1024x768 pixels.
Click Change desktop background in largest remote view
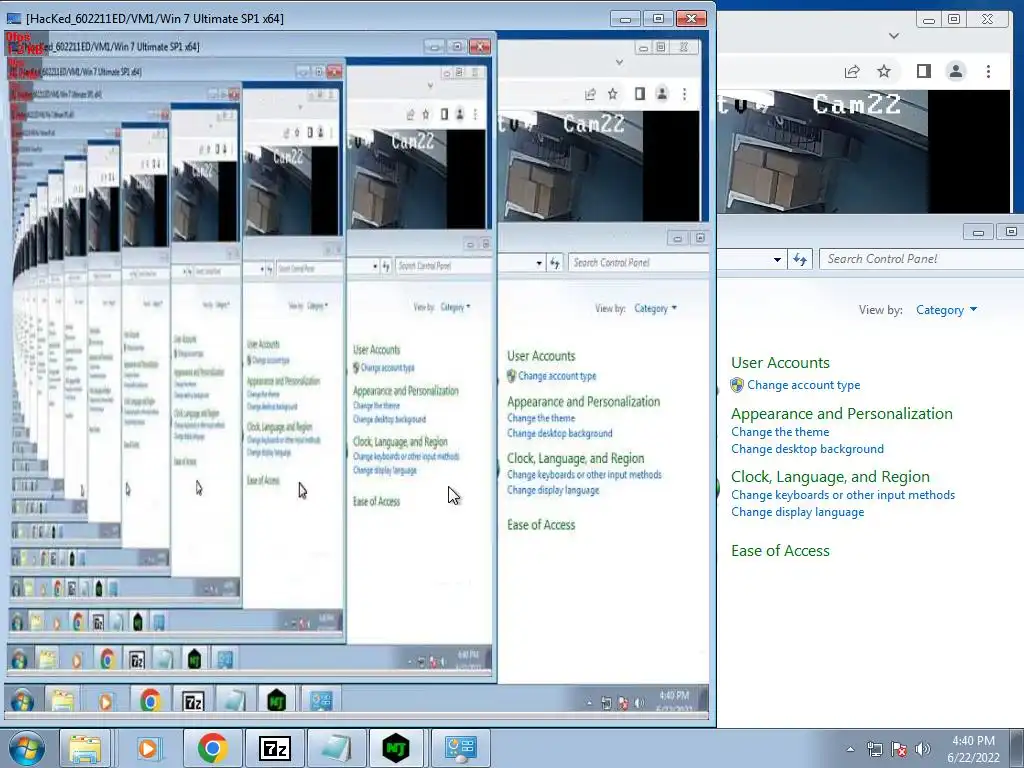(560, 433)
